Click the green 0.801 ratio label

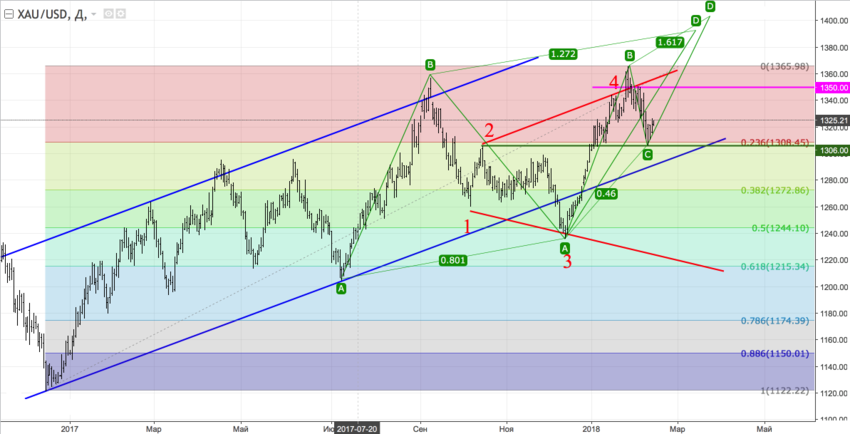click(454, 261)
